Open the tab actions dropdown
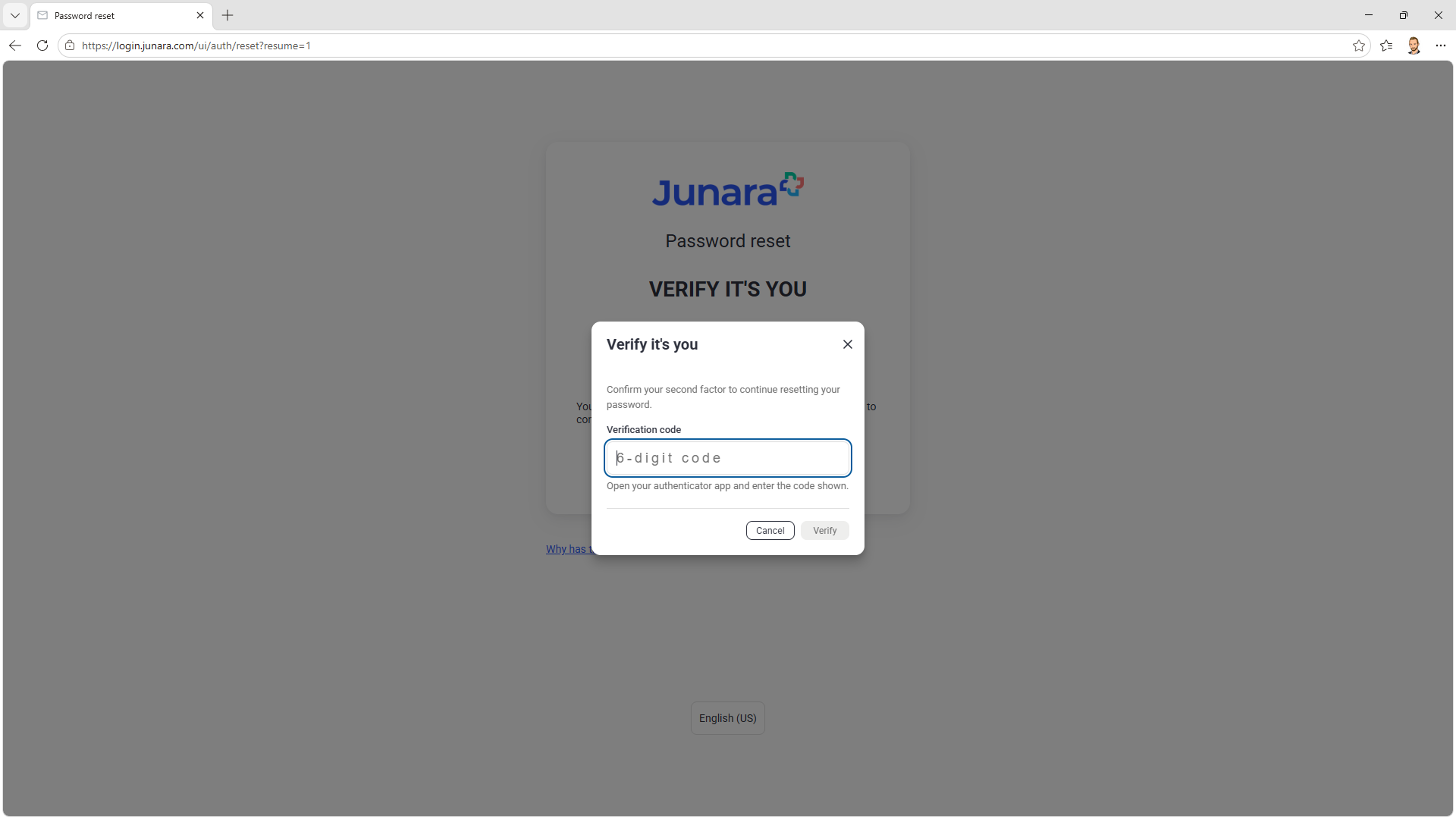Image resolution: width=1456 pixels, height=819 pixels. 15,15
